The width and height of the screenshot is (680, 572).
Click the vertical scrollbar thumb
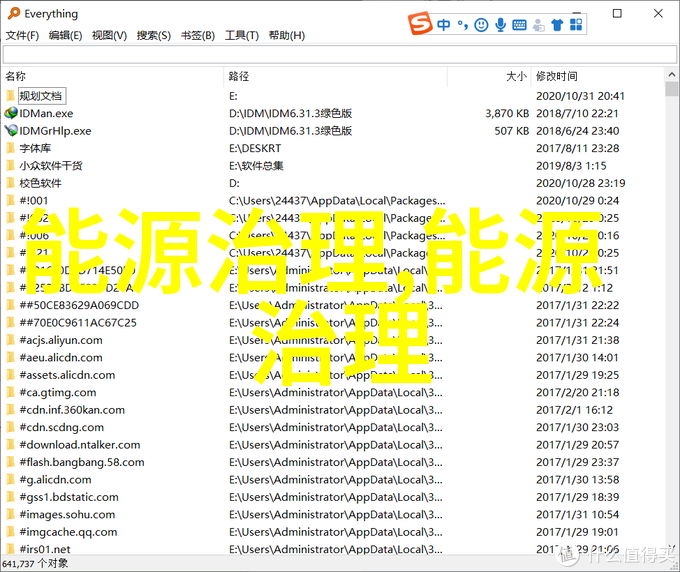(x=672, y=89)
